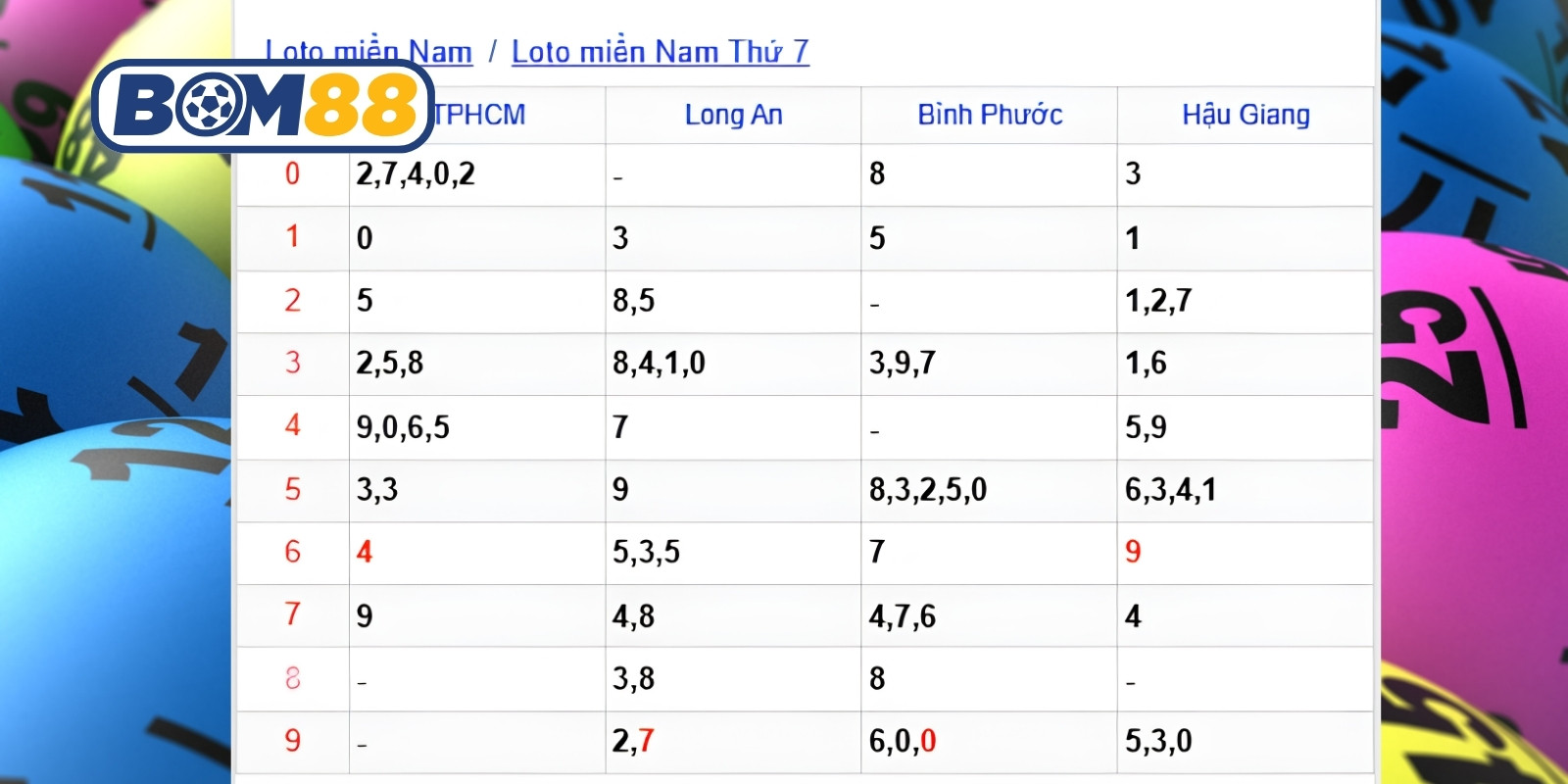
Task: Select the Hậu Giang column header
Action: click(x=1246, y=115)
